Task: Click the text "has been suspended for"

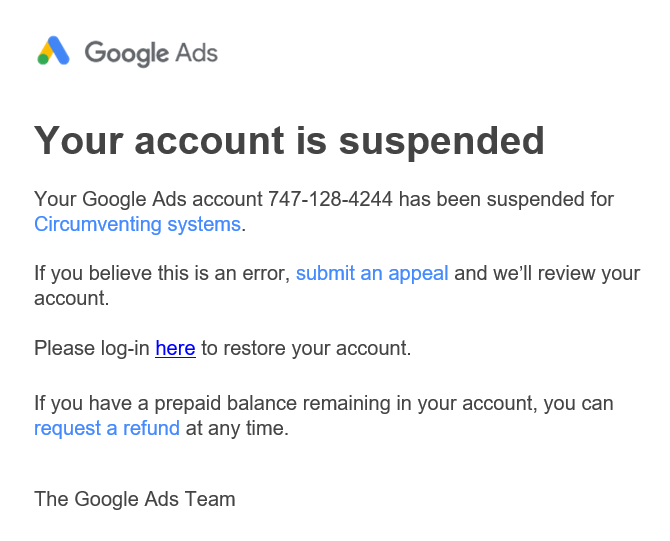Action: (x=506, y=199)
